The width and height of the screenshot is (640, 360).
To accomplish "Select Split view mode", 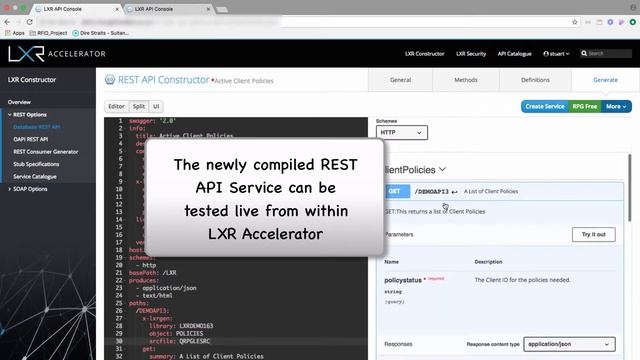I will coord(139,107).
